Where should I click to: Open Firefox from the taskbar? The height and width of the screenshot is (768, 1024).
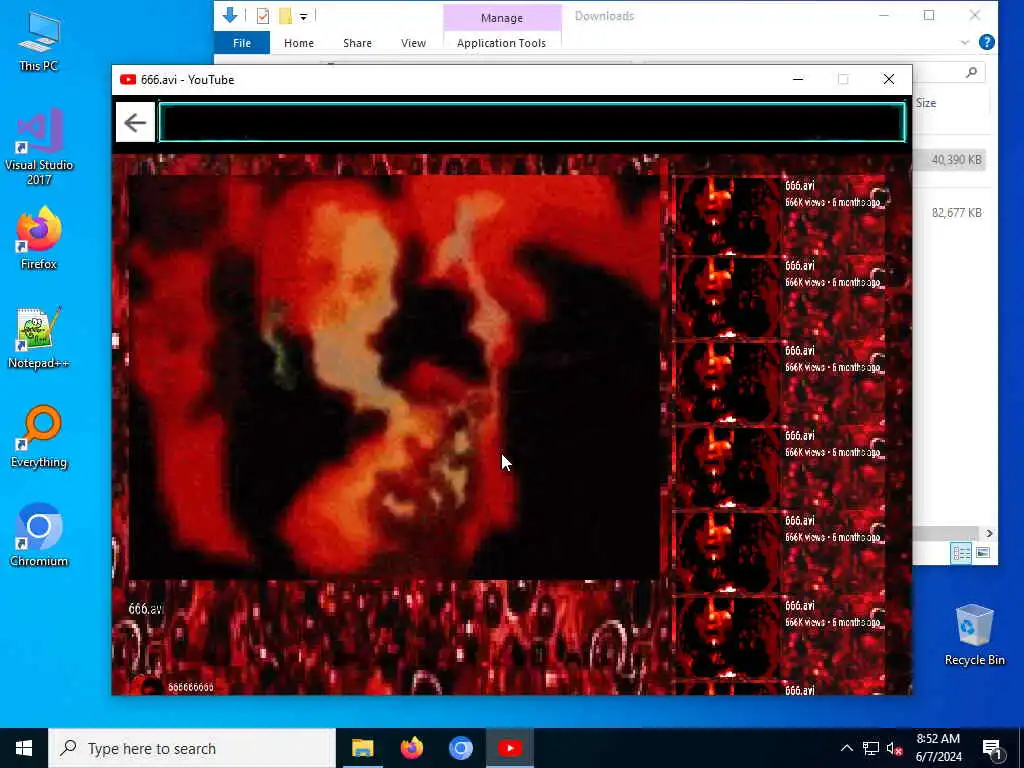(x=411, y=748)
